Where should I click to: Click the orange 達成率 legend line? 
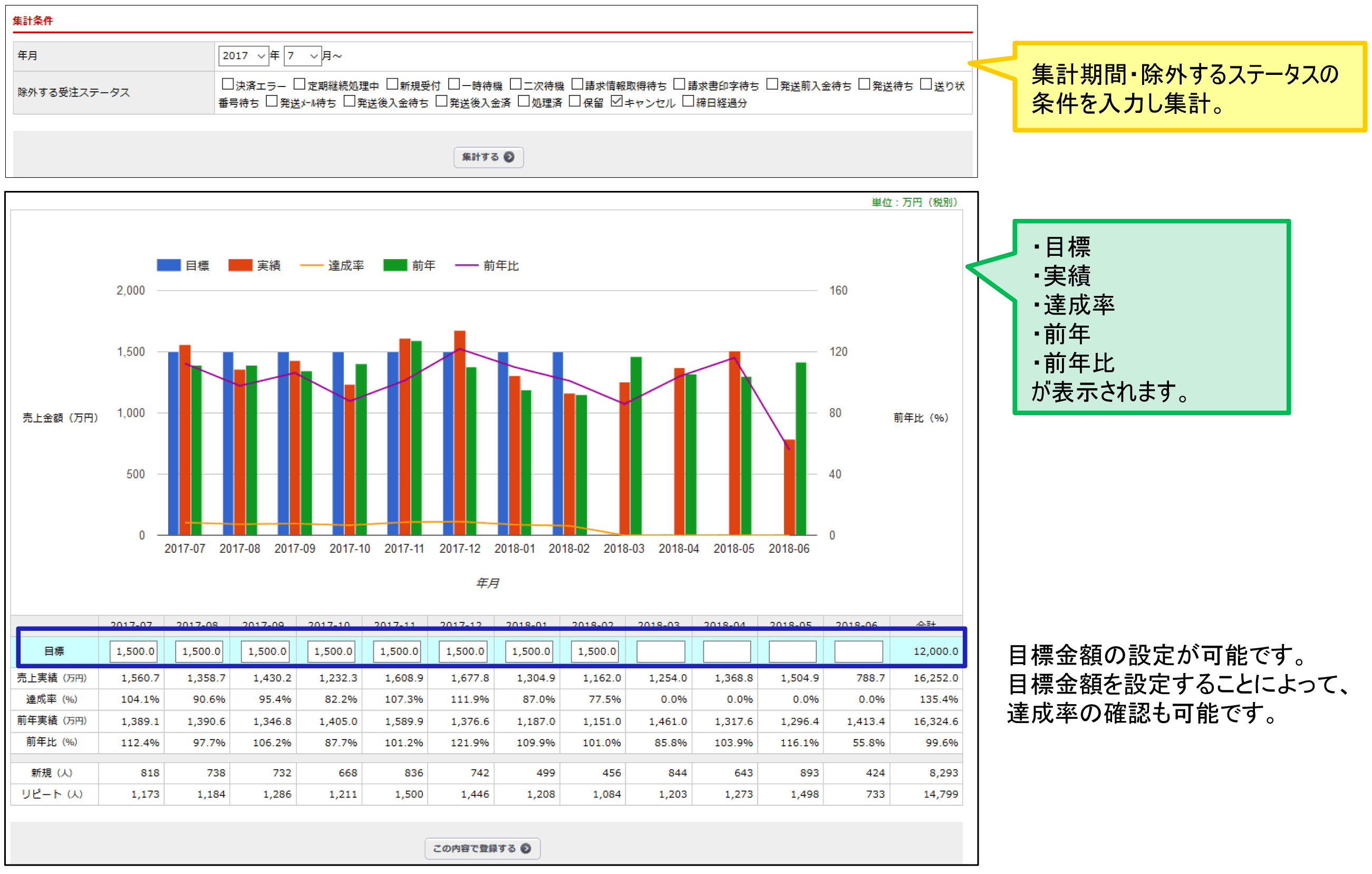[311, 265]
